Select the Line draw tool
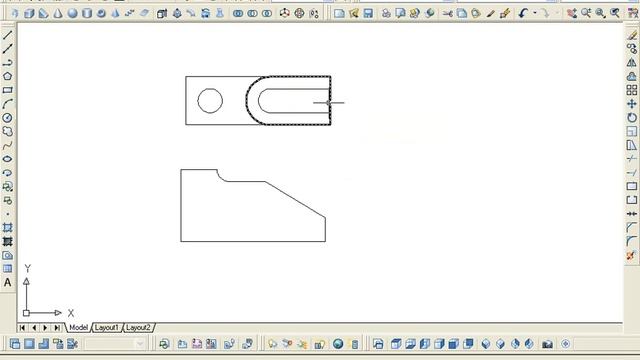Screen dimensions: 640x360 pos(7,36)
